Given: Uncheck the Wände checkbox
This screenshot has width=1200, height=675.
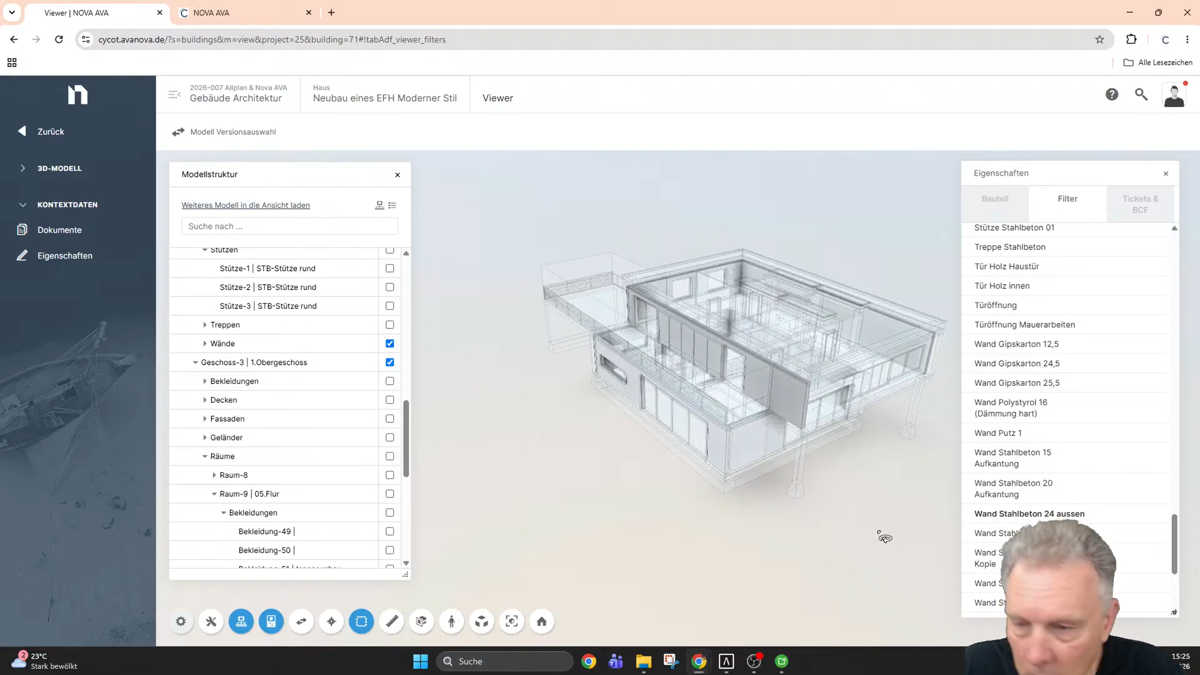Looking at the screenshot, I should pyautogui.click(x=390, y=343).
